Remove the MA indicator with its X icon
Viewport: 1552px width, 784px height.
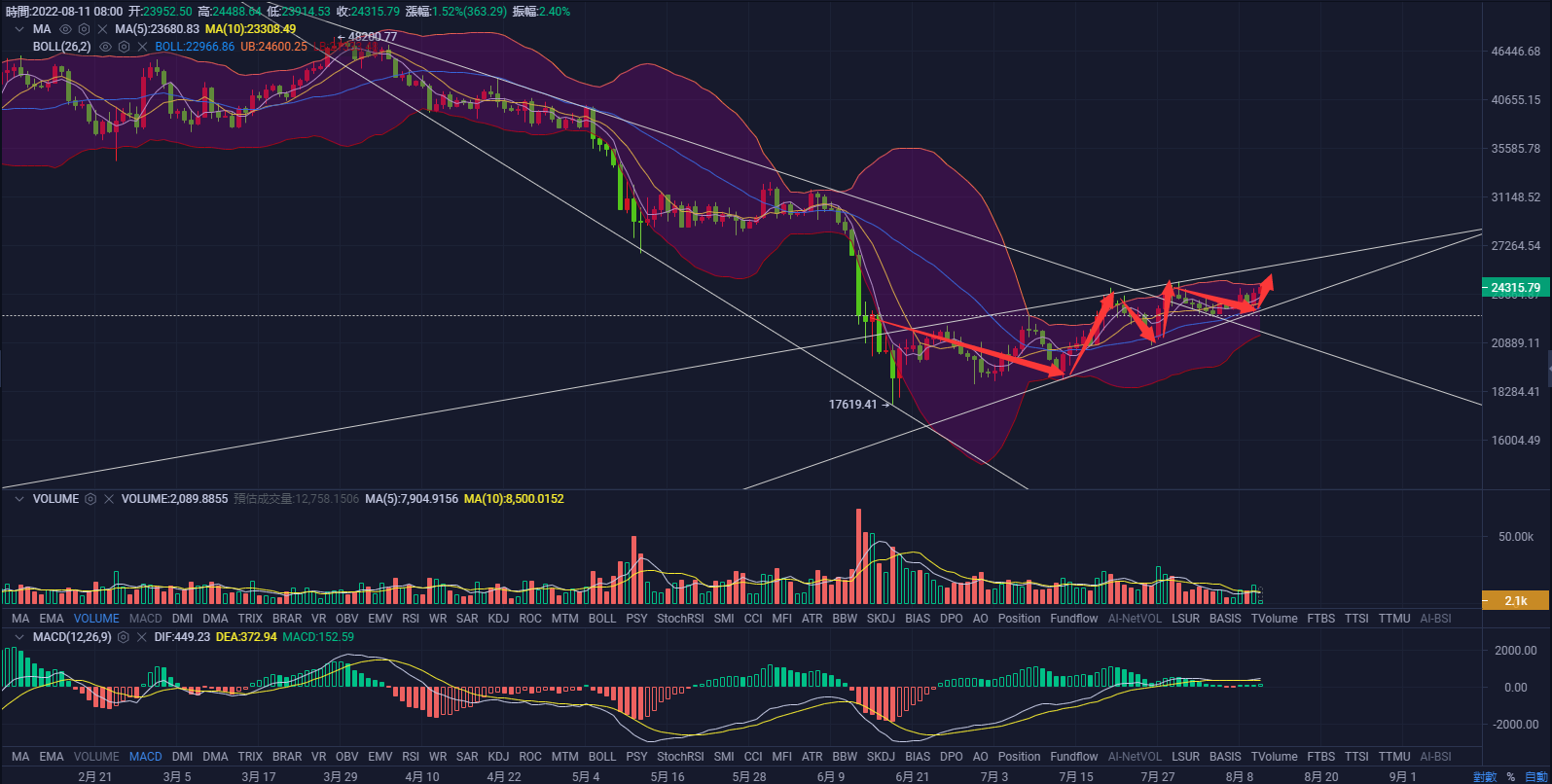coord(102,29)
